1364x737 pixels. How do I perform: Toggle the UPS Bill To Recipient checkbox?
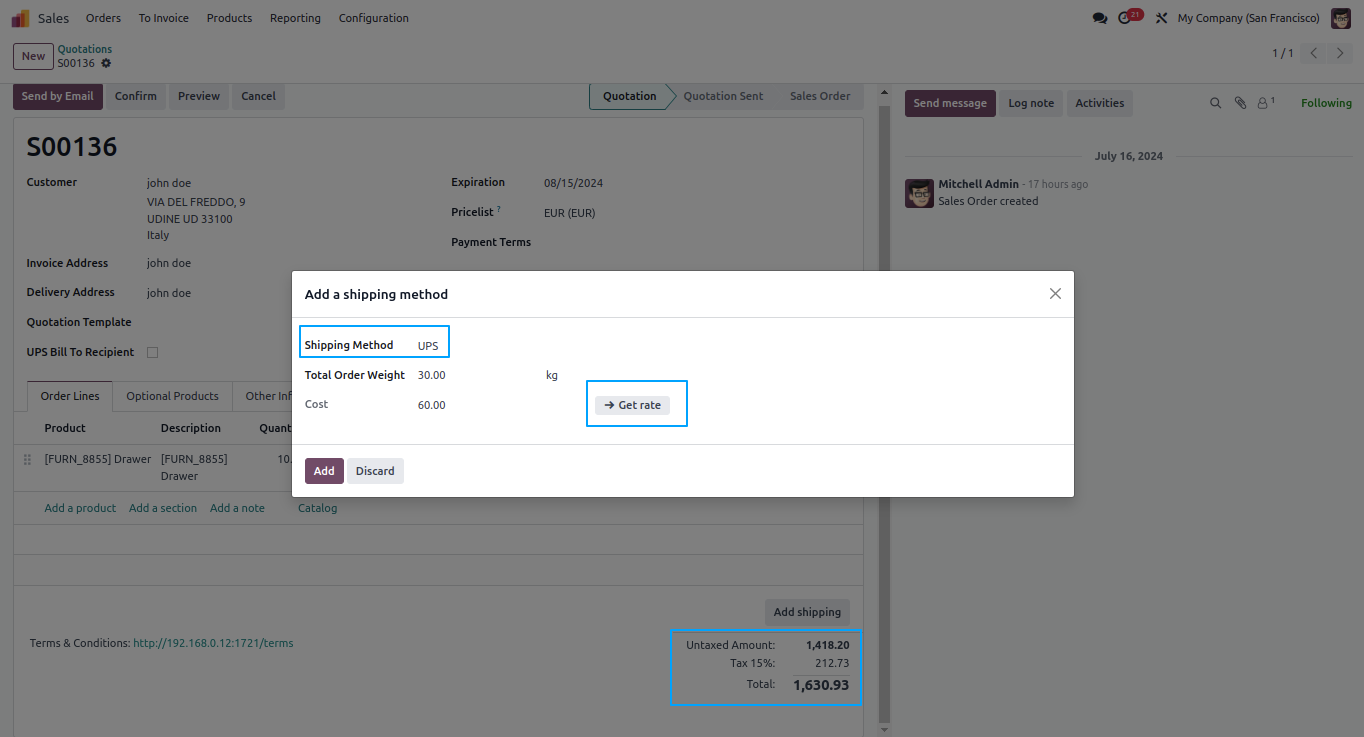152,352
